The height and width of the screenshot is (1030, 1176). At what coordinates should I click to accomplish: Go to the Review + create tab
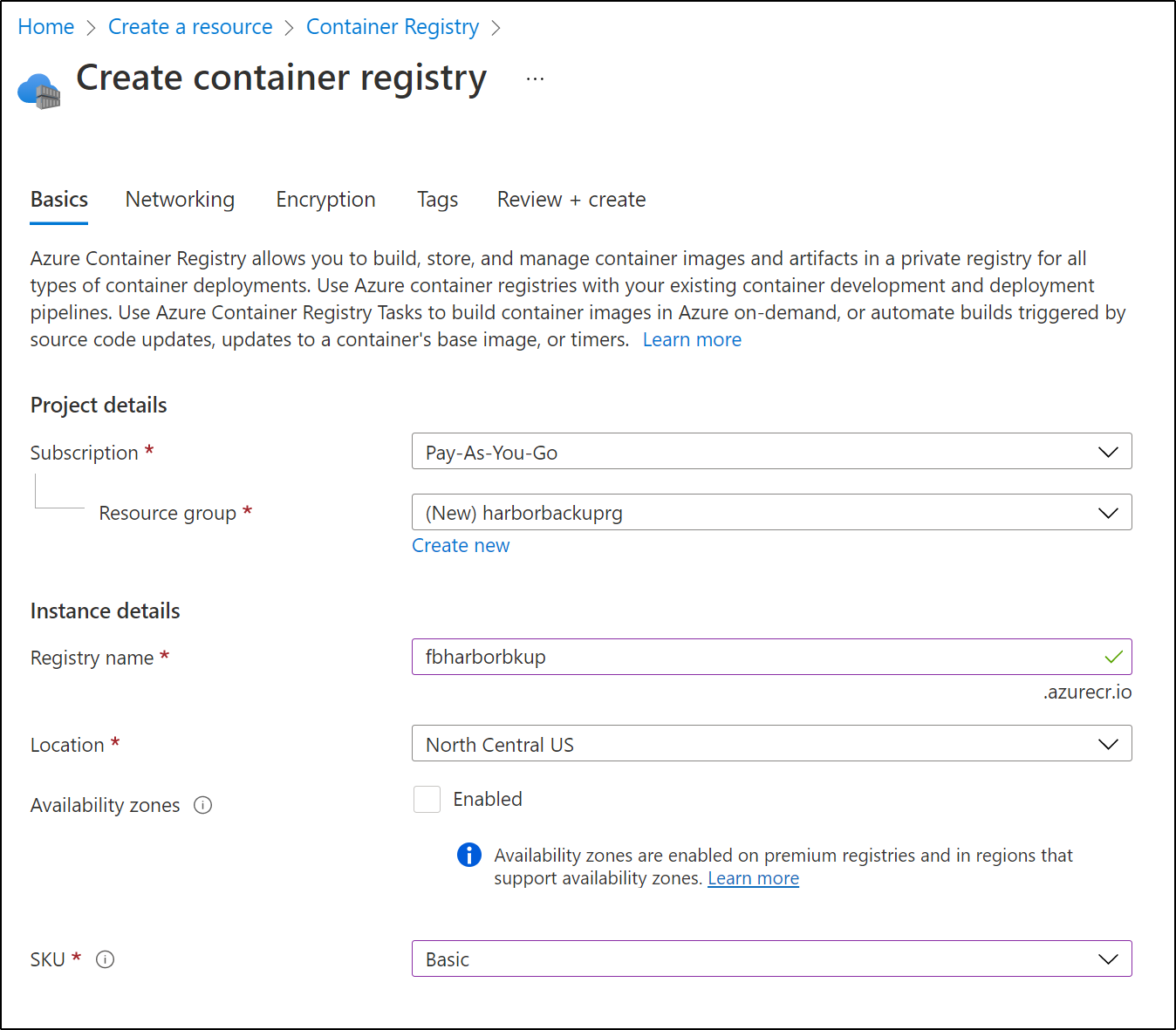point(571,200)
